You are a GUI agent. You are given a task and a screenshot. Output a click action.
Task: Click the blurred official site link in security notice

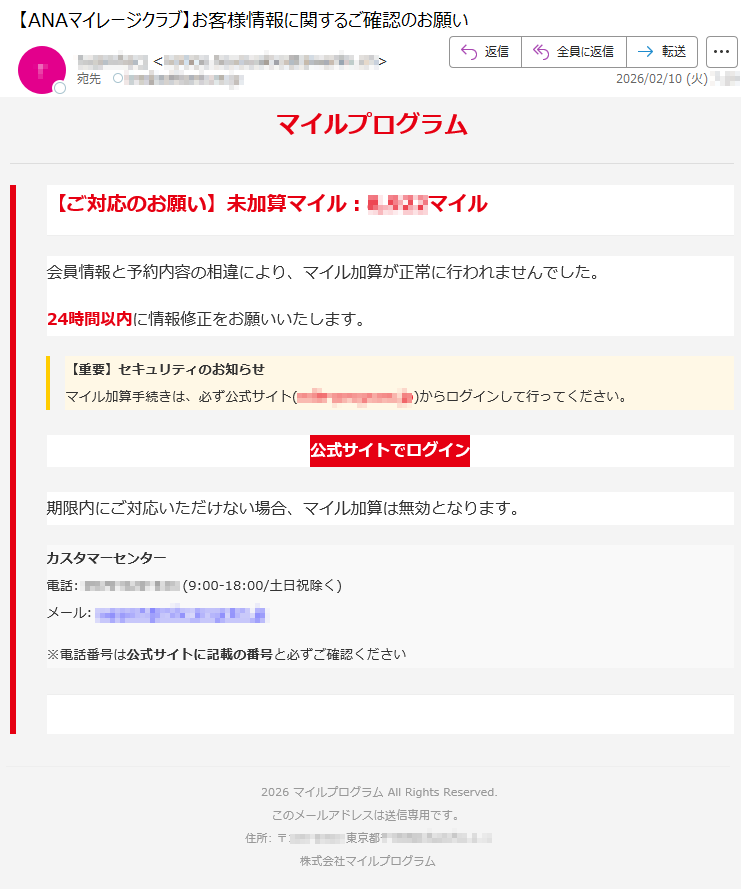tap(355, 397)
